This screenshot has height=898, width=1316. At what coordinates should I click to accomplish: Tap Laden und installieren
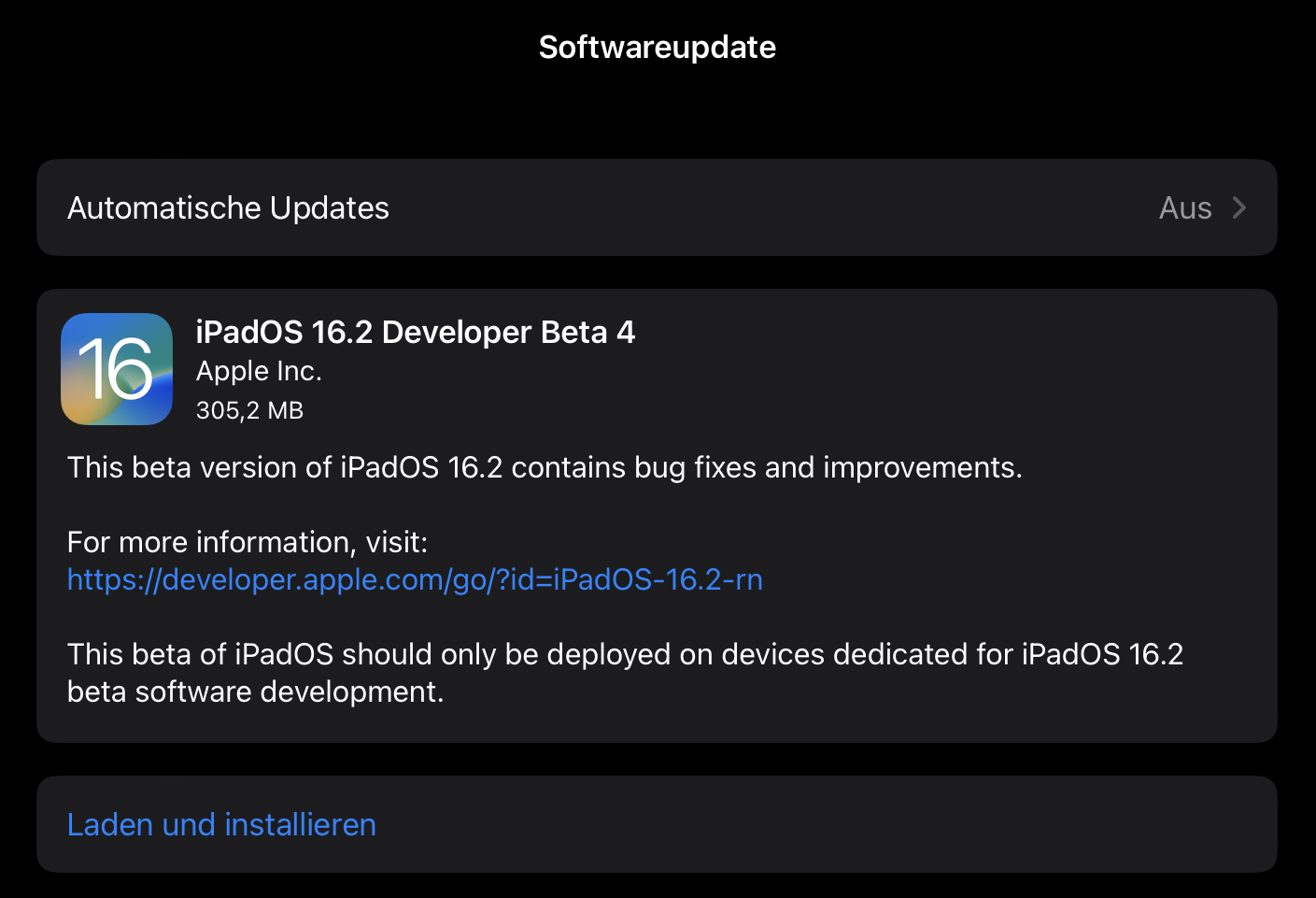pos(221,824)
